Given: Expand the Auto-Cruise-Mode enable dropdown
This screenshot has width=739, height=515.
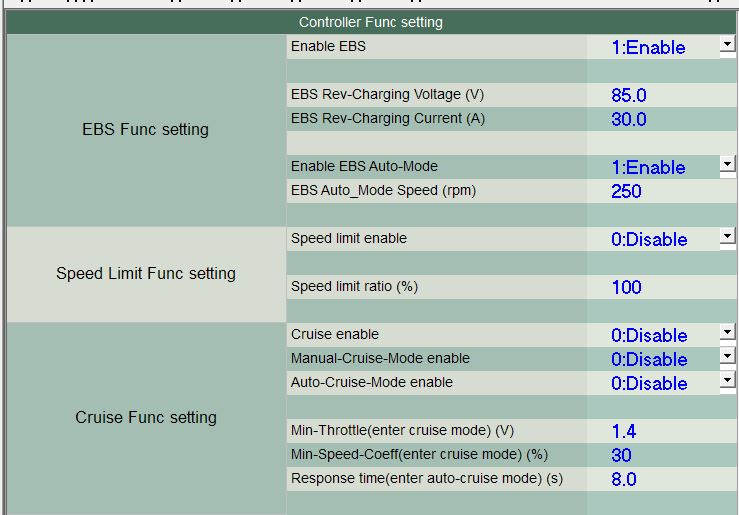Looking at the screenshot, I should click(727, 381).
